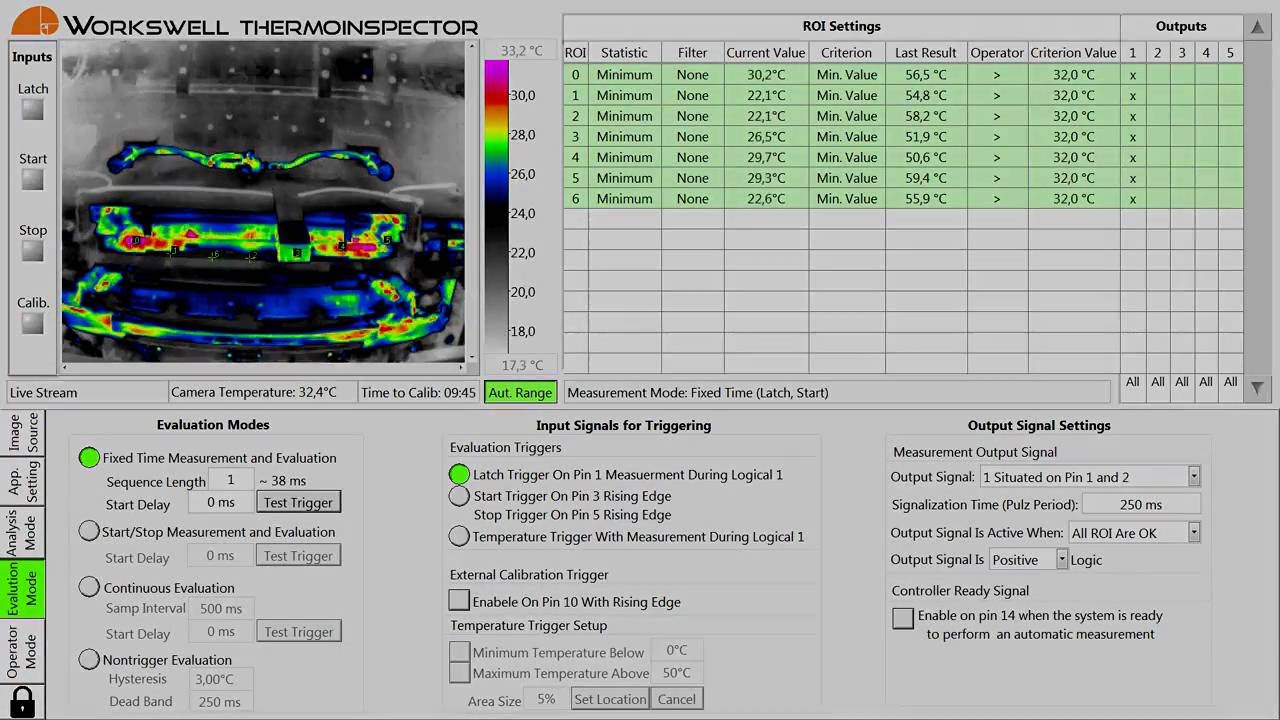1280x720 pixels.
Task: Click the Dead Band value field
Action: click(219, 701)
